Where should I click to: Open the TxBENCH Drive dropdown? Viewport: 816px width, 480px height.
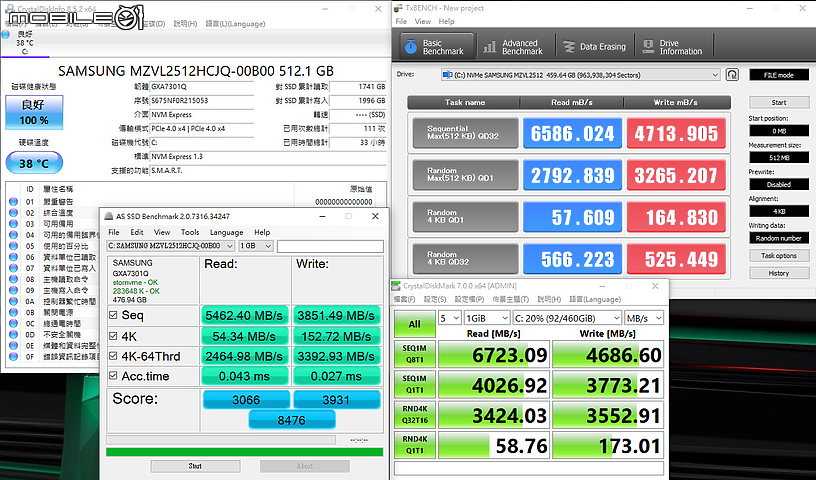(x=580, y=75)
